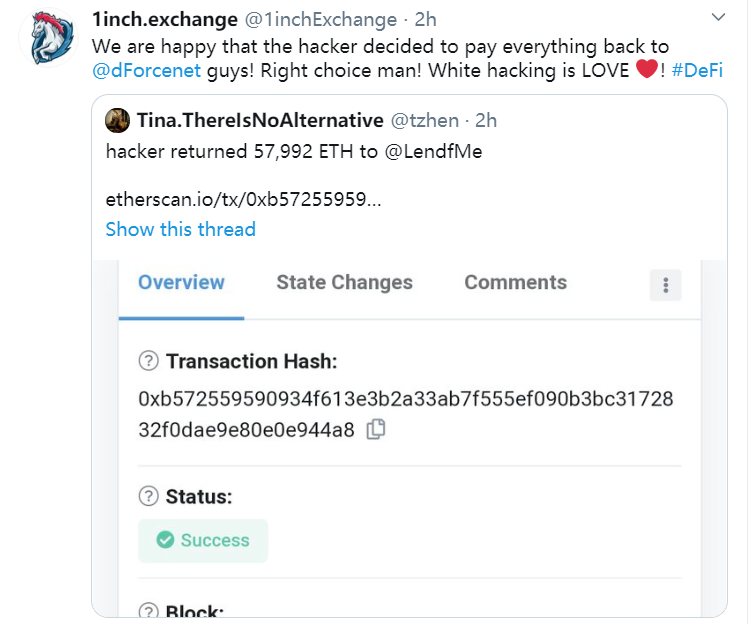Click the Show this thread link
Viewport: 754px width, 624px height.
pyautogui.click(x=180, y=229)
